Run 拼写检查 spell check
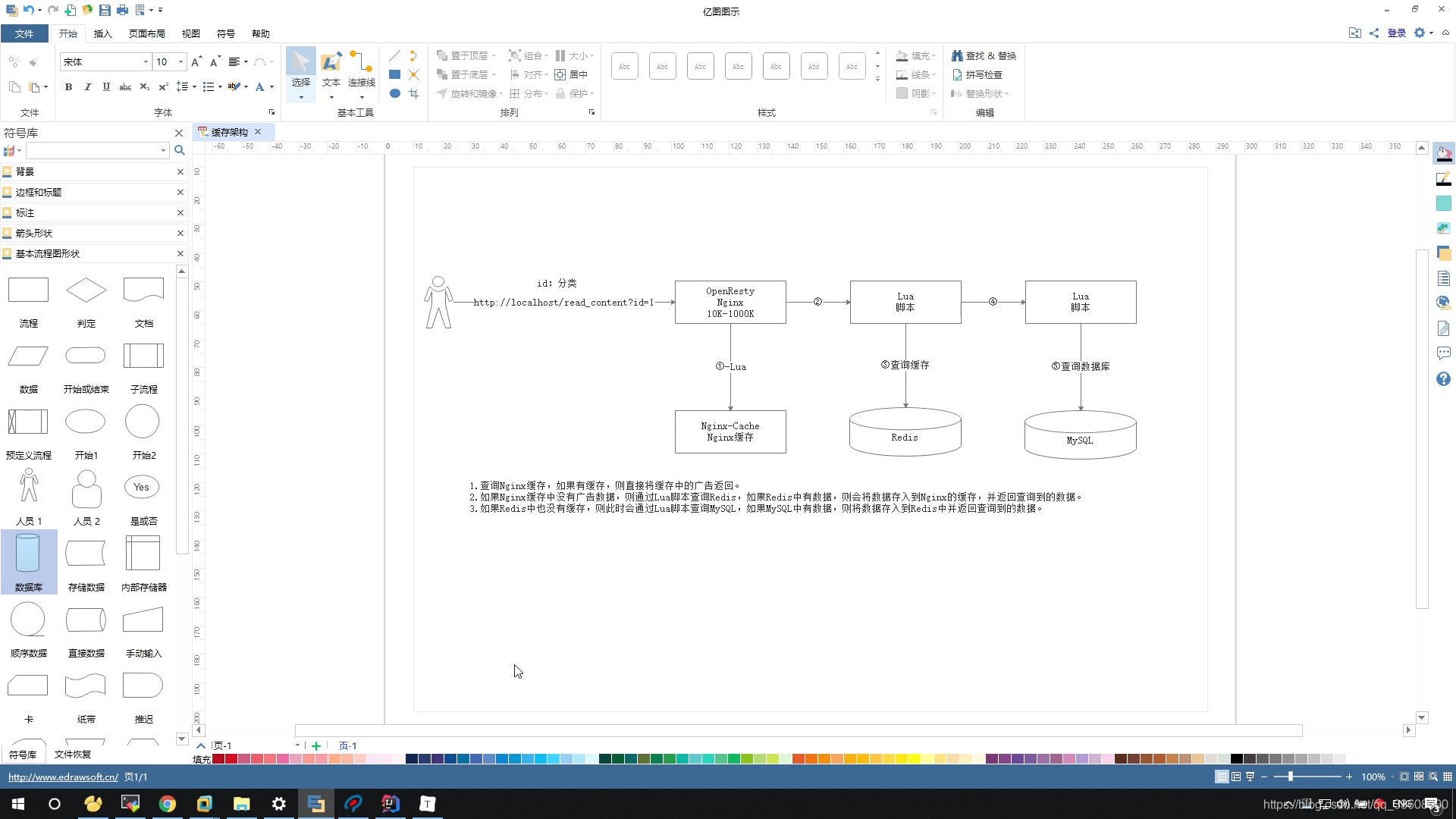This screenshot has width=1456, height=819. coord(977,74)
